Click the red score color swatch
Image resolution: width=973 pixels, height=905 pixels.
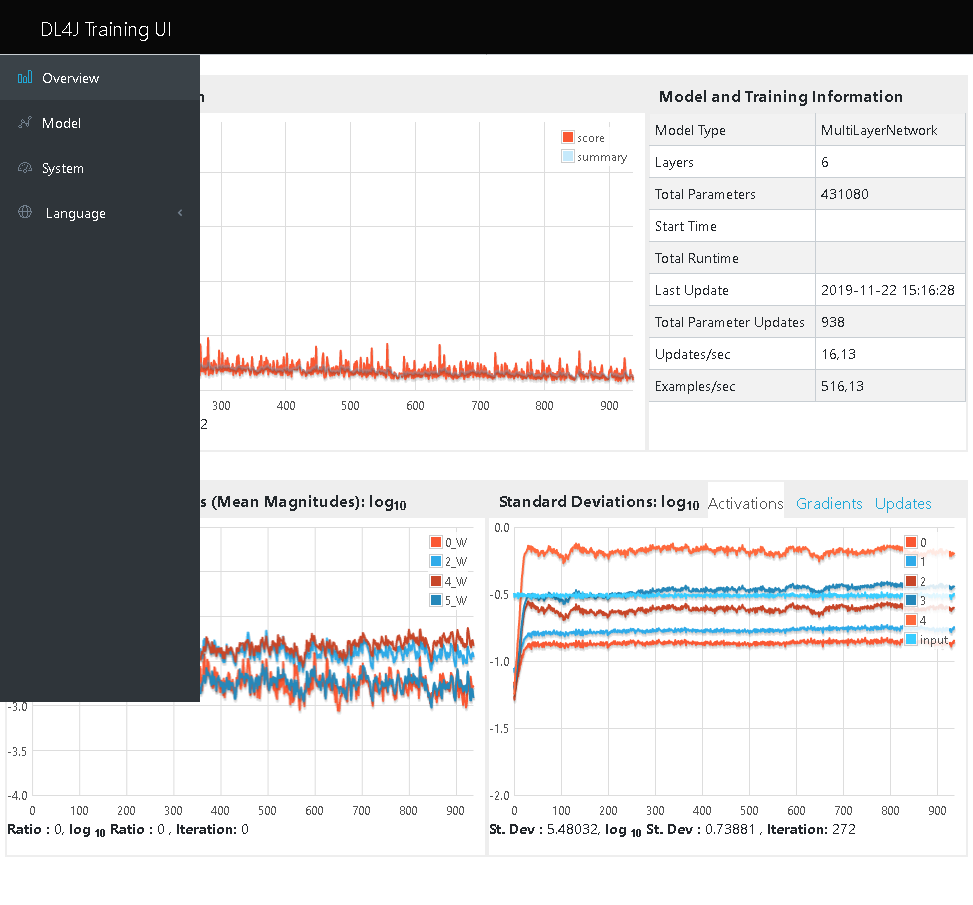pos(570,138)
